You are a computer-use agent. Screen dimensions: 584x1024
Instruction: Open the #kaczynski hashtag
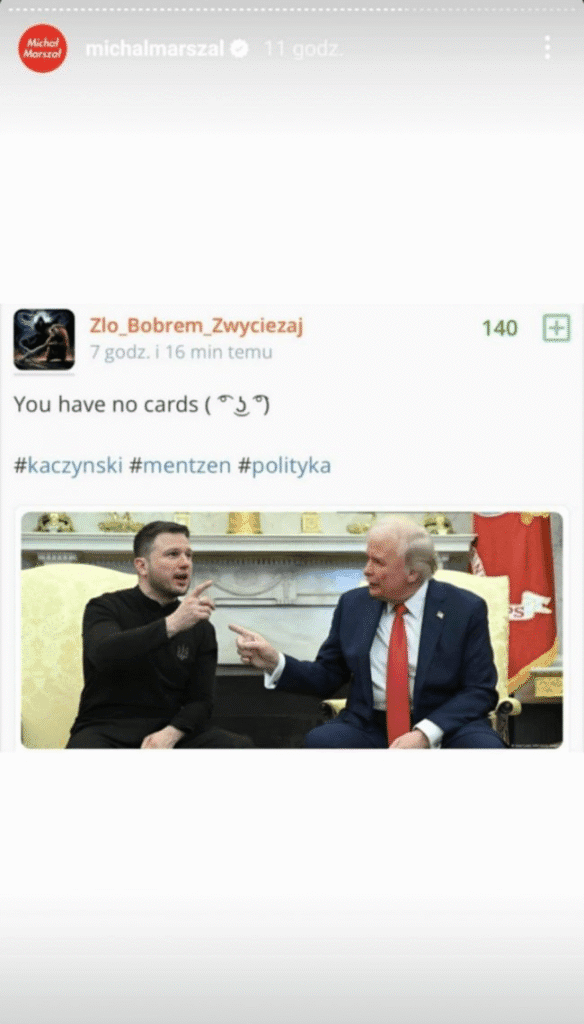68,466
